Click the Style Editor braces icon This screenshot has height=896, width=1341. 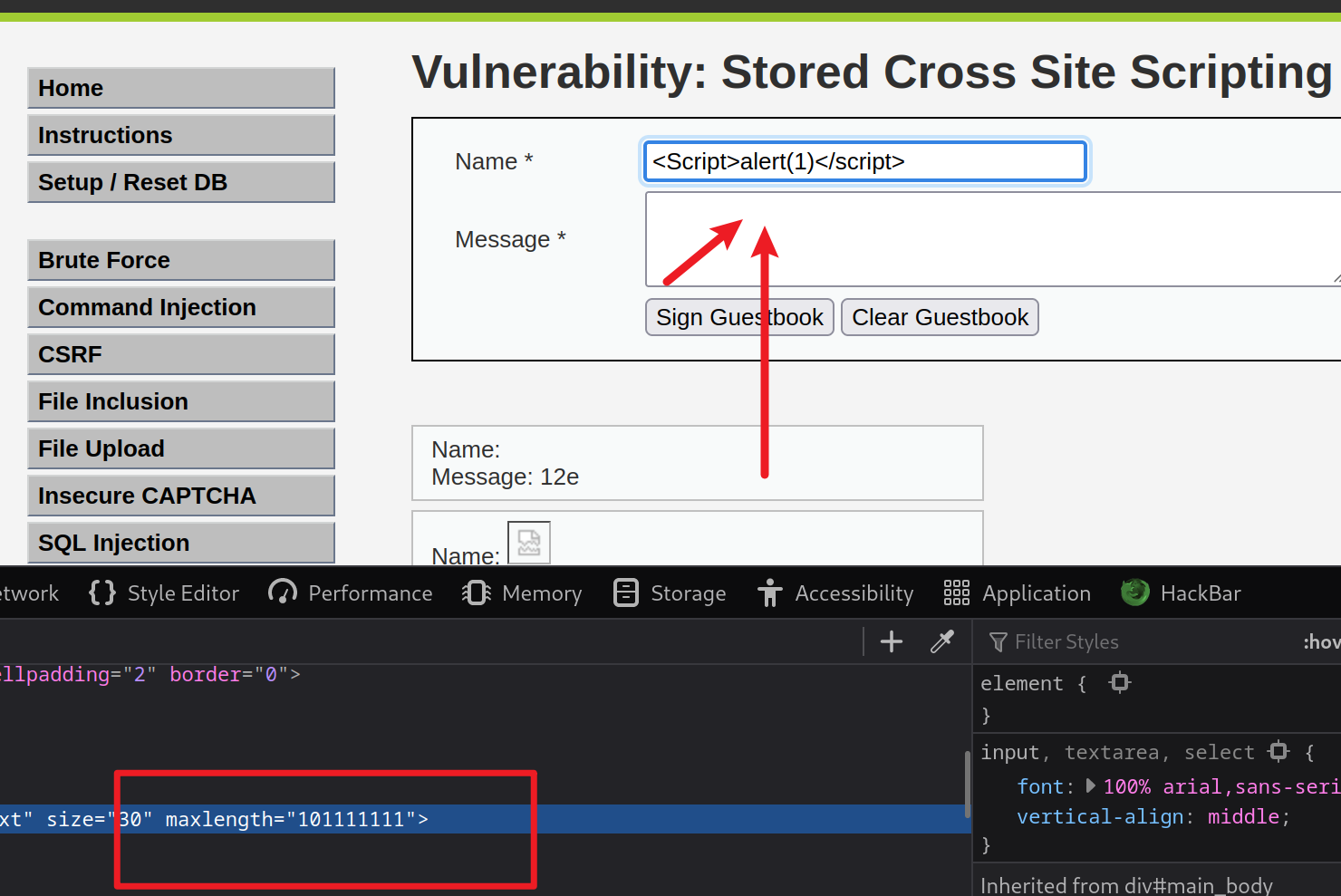(102, 593)
